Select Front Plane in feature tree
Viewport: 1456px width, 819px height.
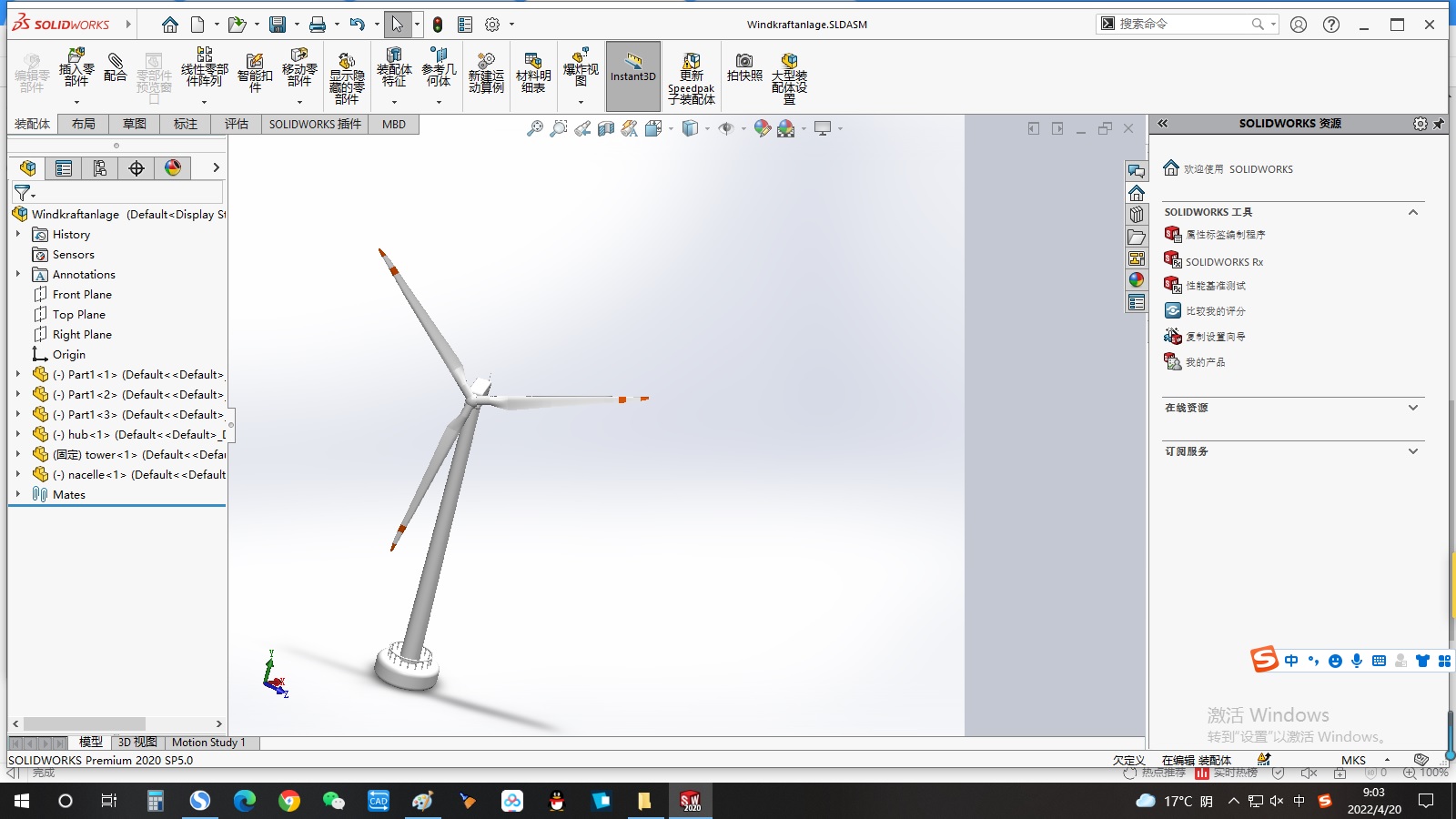[x=82, y=294]
